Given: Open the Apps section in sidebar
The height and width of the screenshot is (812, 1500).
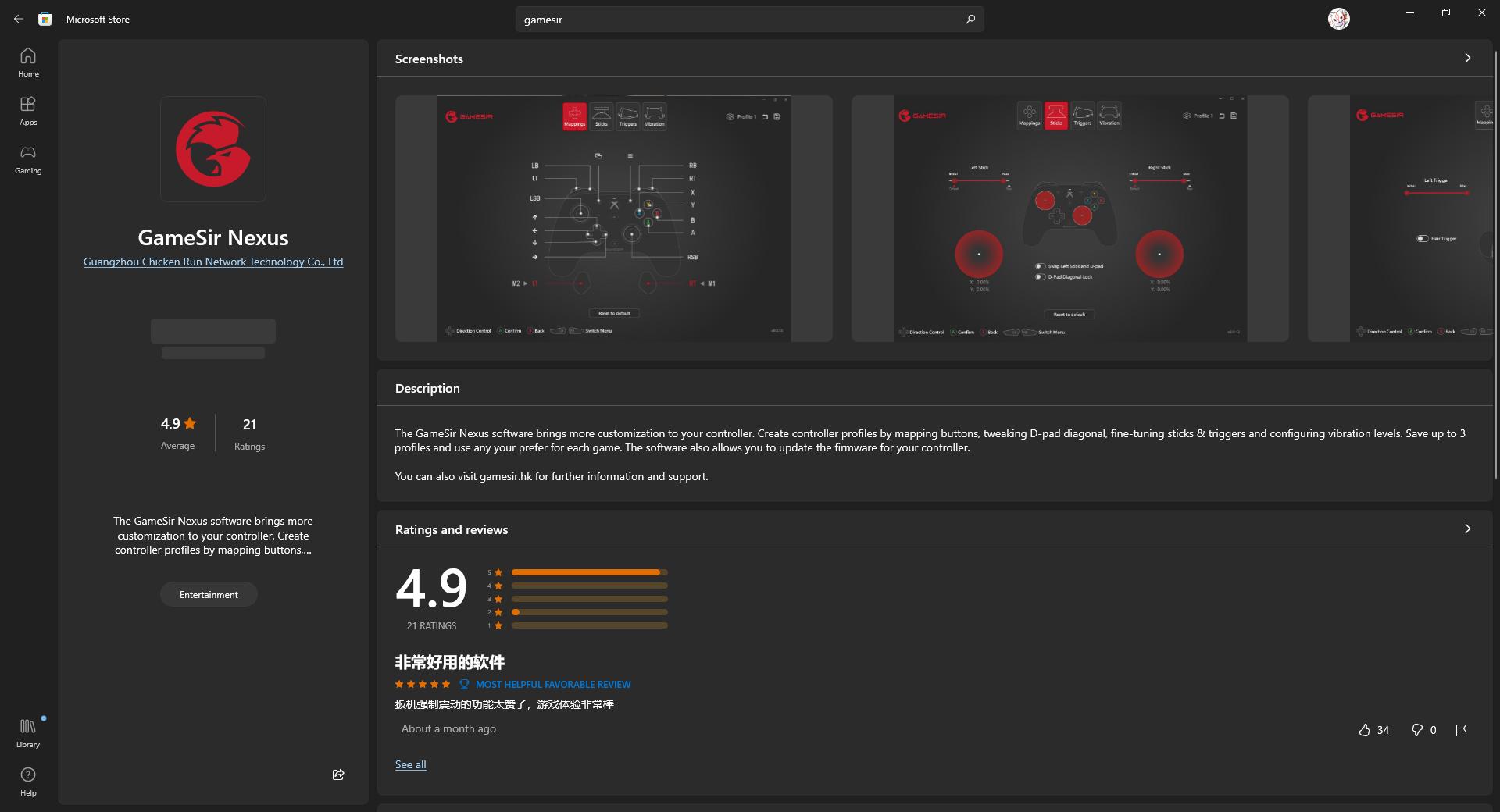Looking at the screenshot, I should [28, 111].
